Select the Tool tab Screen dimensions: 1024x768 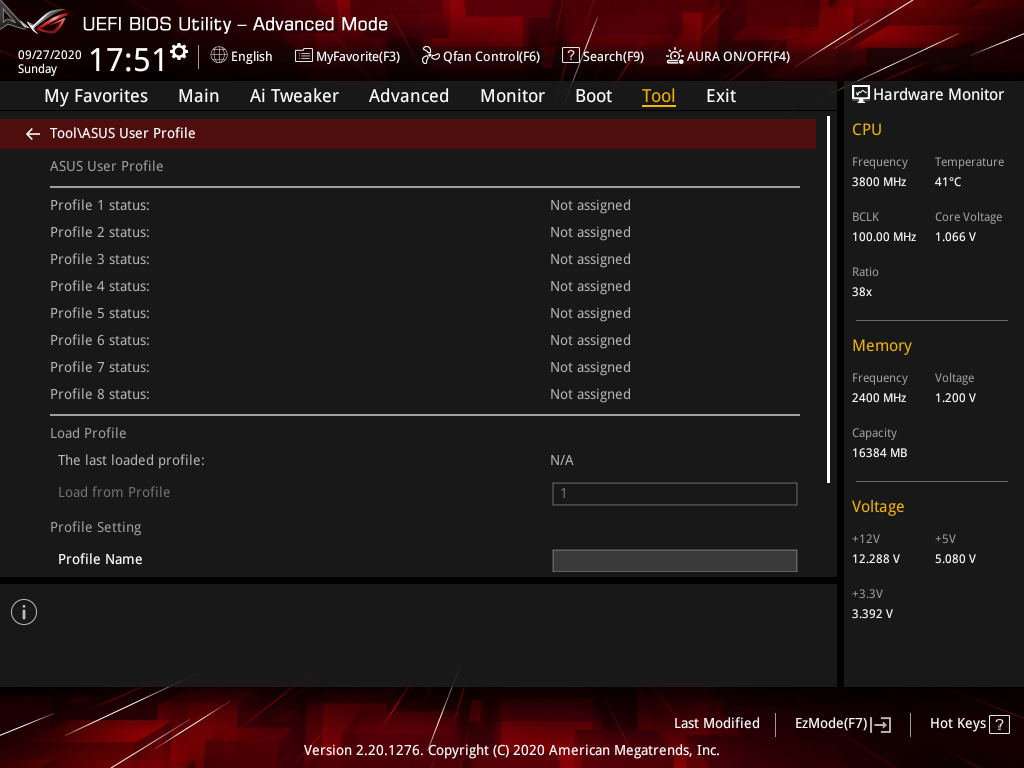pos(658,96)
